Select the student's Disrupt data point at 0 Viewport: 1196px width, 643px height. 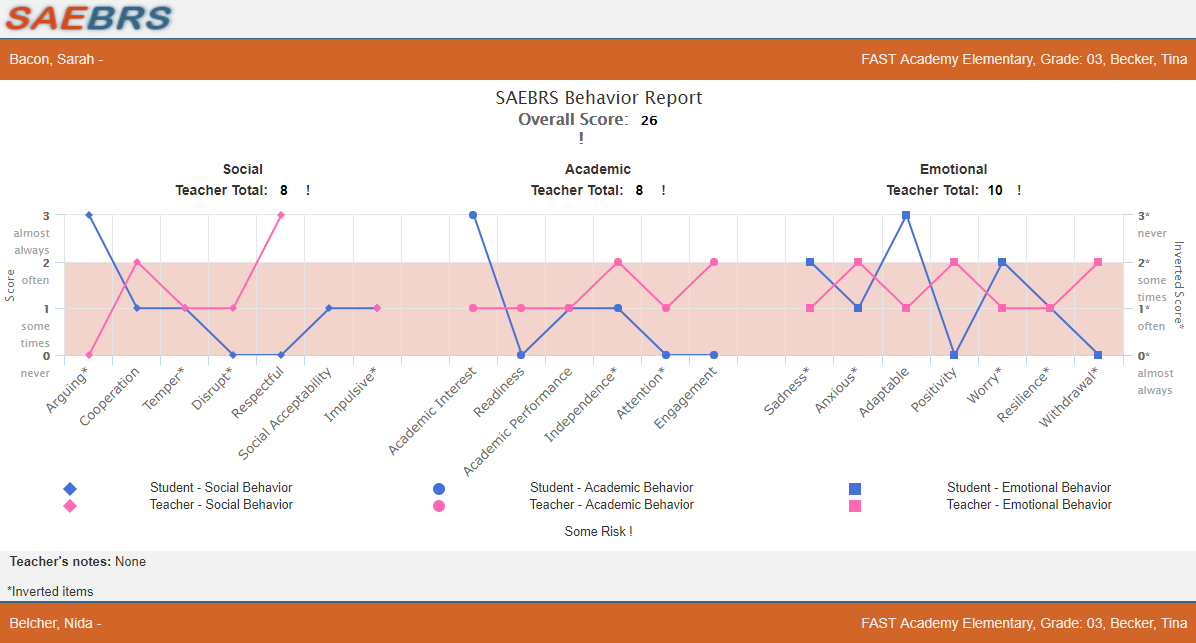pyautogui.click(x=233, y=355)
